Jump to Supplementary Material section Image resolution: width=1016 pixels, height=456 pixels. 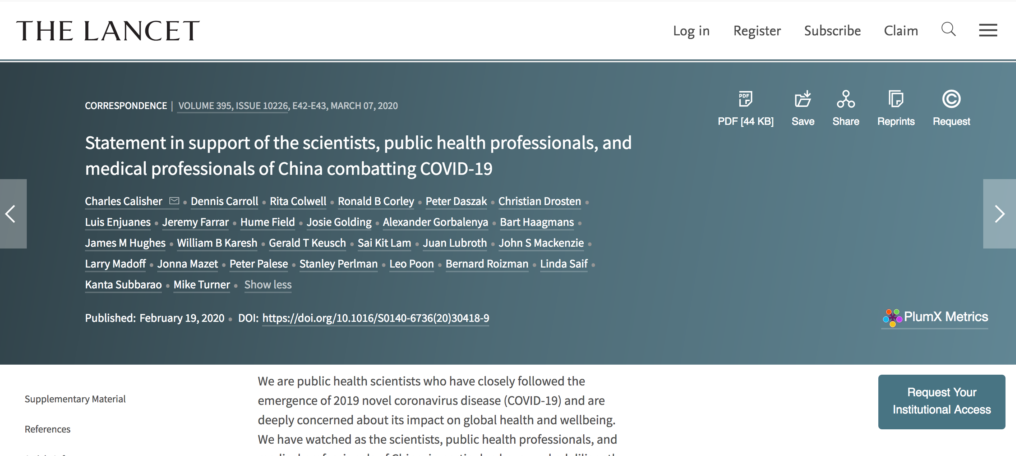[75, 399]
